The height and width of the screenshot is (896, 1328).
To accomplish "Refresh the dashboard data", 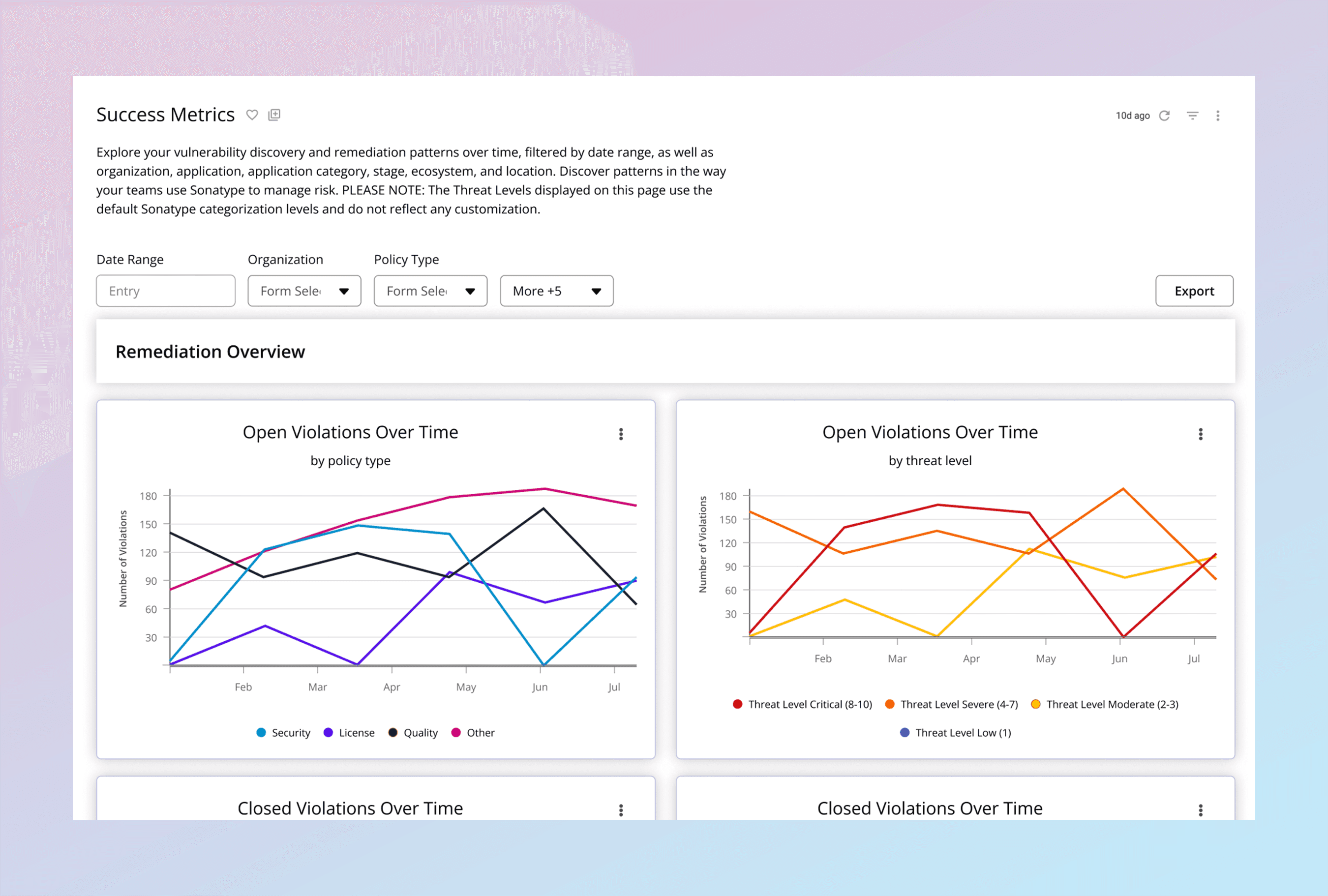I will (x=1164, y=116).
